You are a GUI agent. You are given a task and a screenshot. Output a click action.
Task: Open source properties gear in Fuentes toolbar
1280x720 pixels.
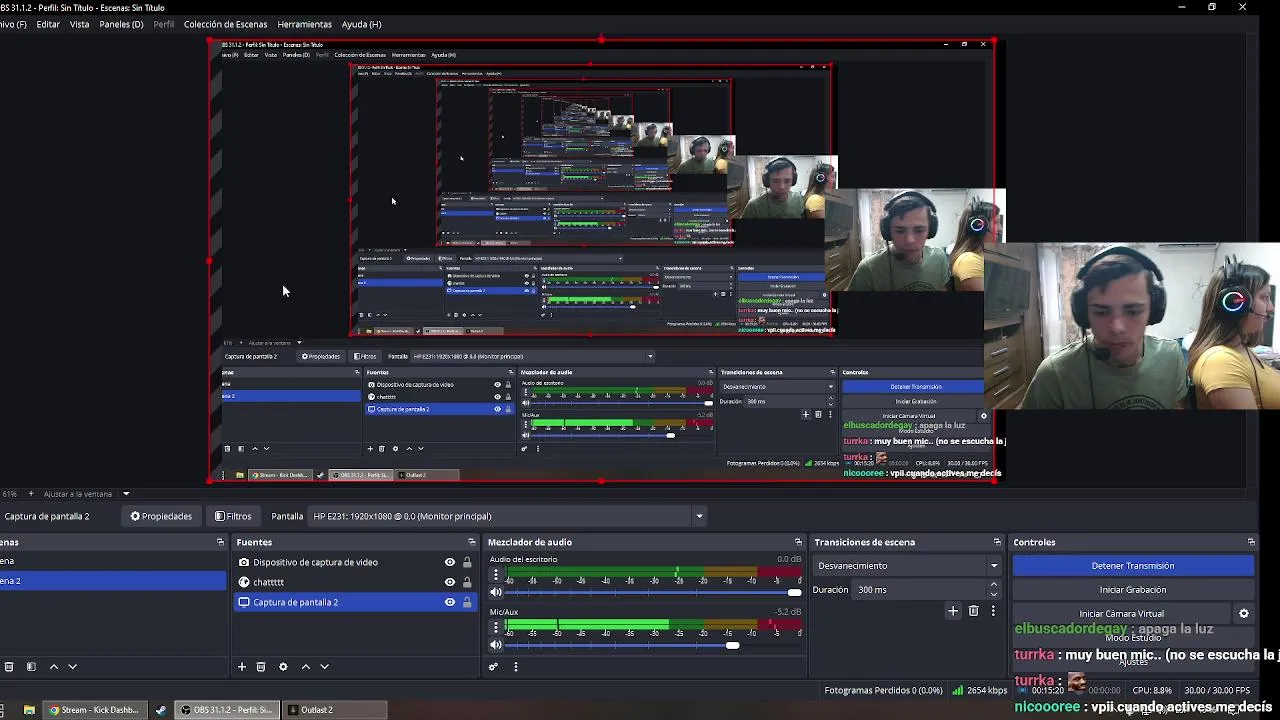[x=283, y=667]
